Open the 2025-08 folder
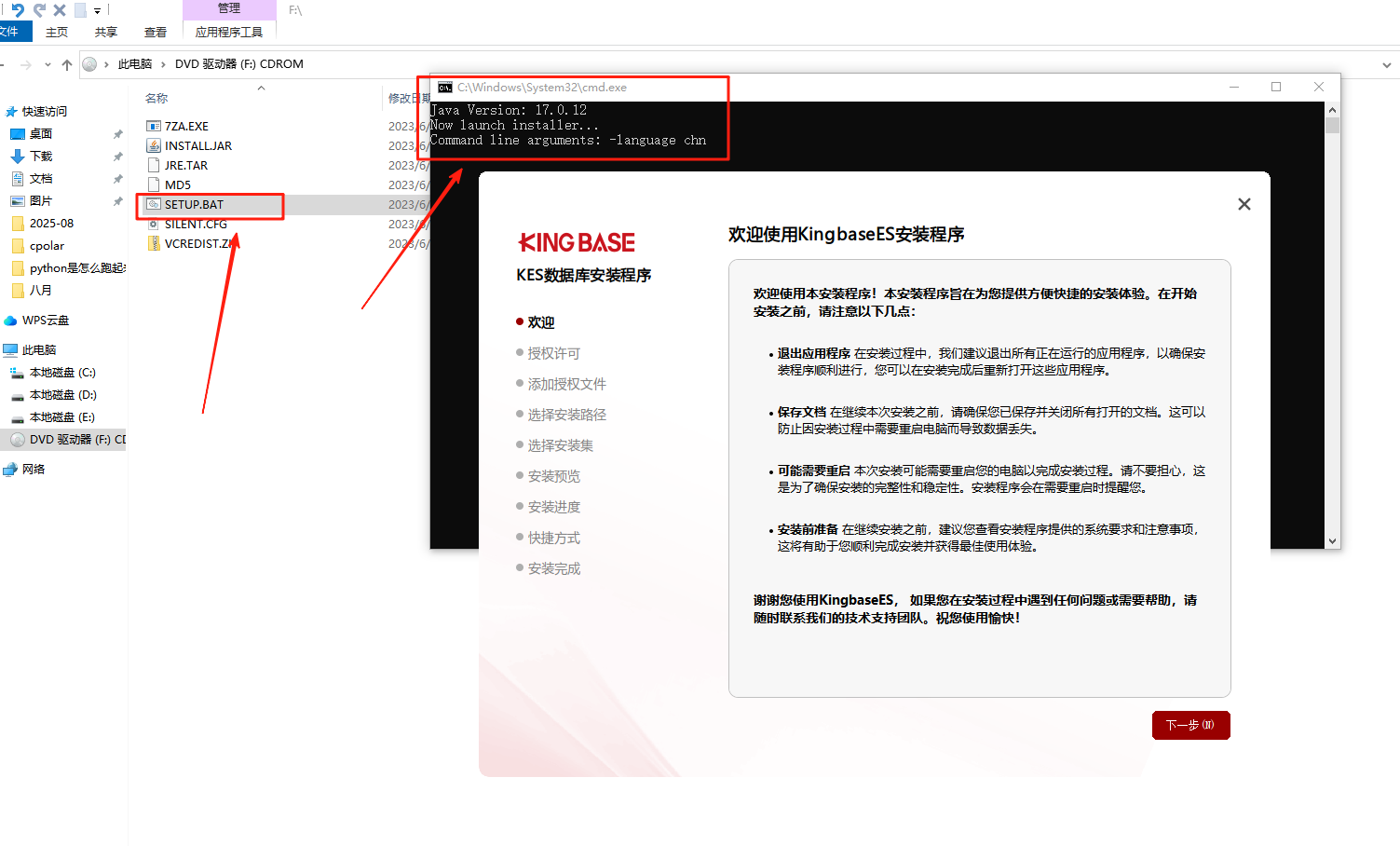This screenshot has height=846, width=1400. 51,223
